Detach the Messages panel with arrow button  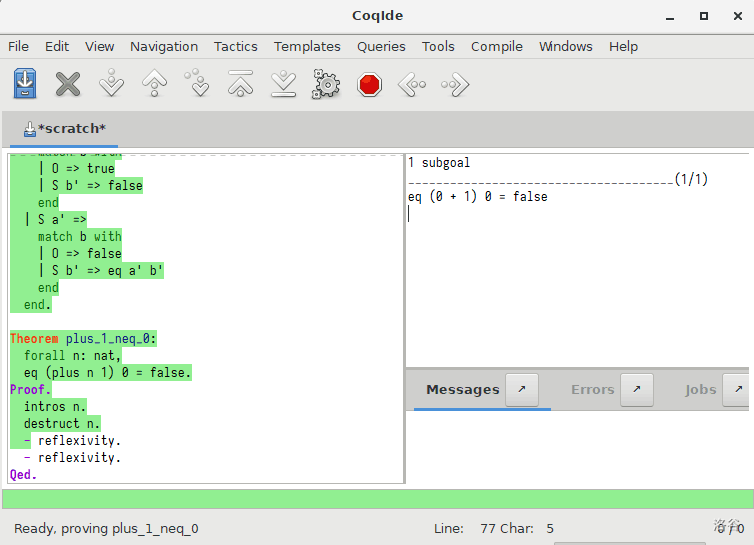tap(521, 390)
